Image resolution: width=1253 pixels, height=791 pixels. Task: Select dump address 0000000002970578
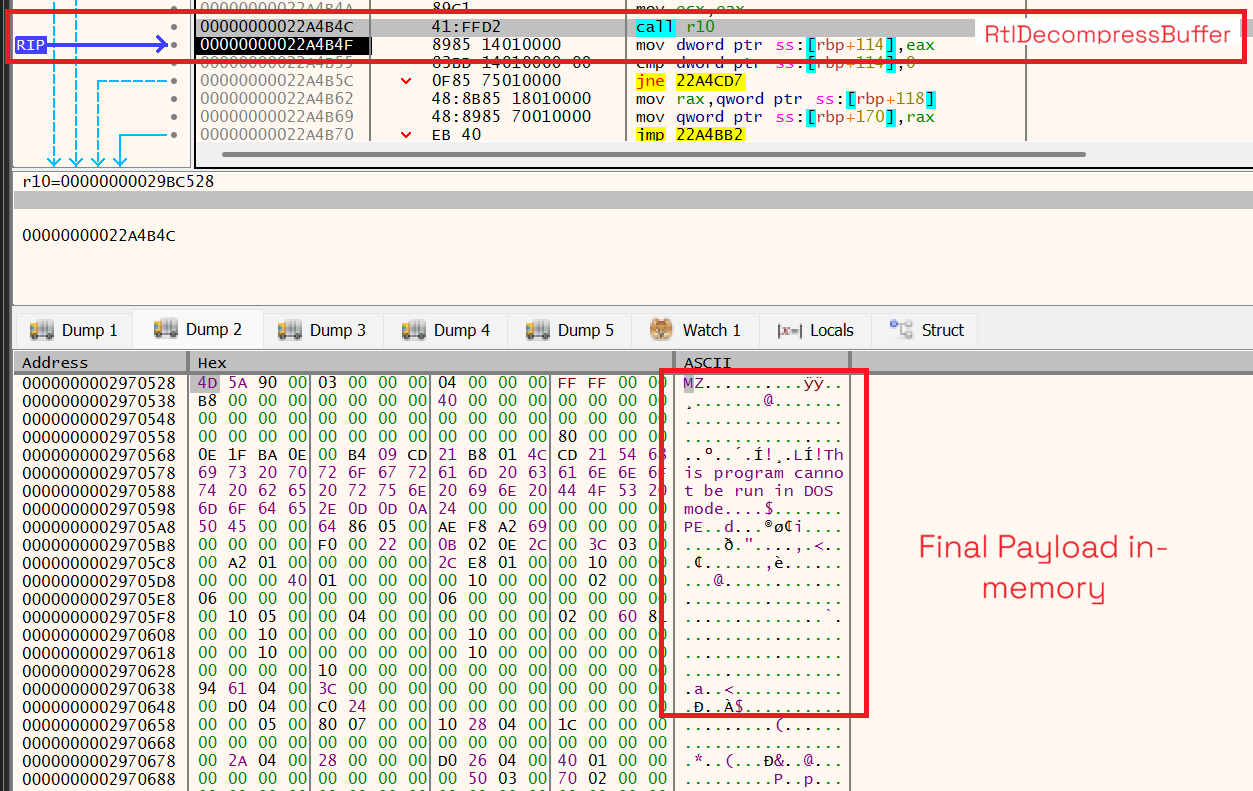pos(99,473)
